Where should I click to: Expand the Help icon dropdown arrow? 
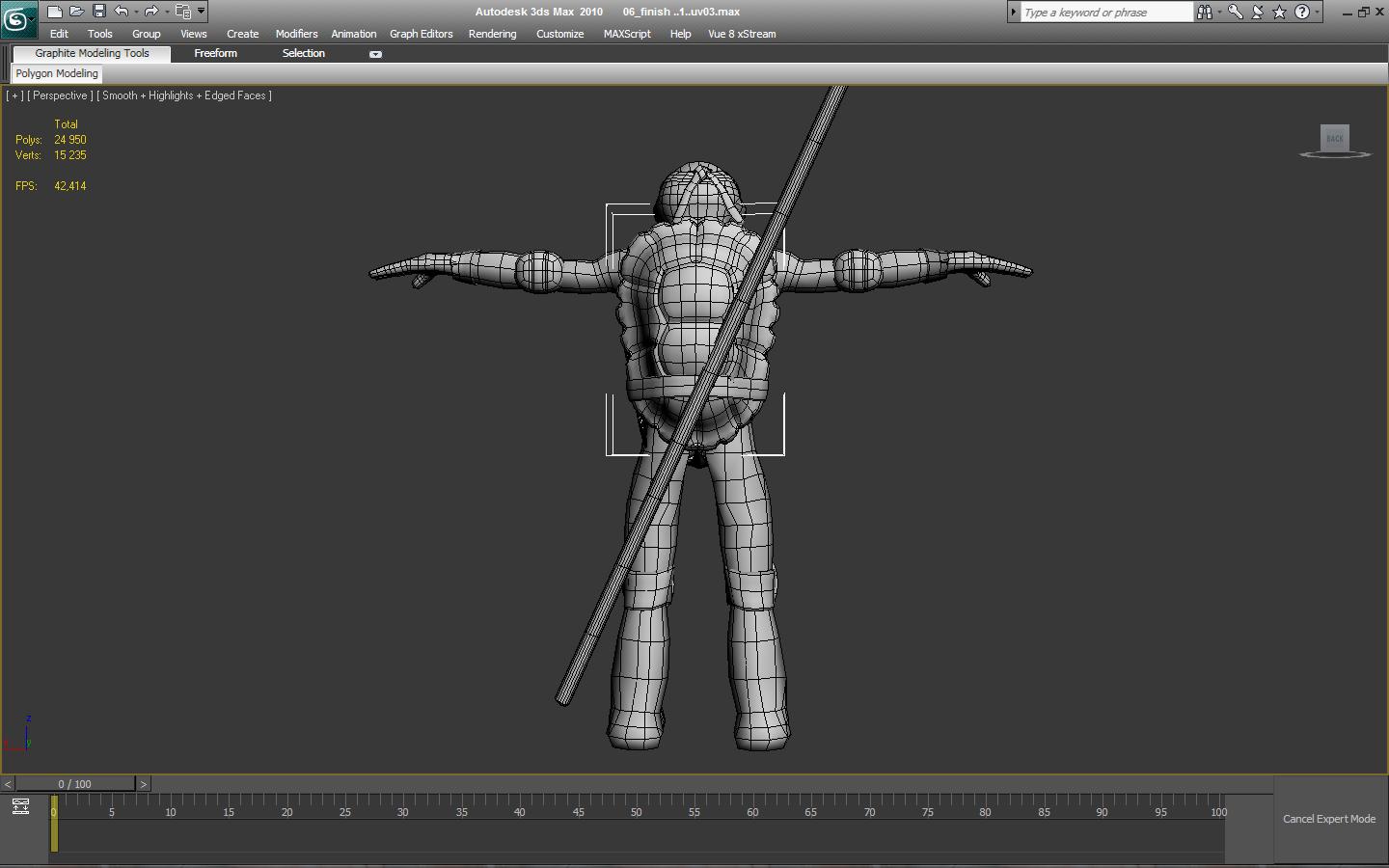1317,12
